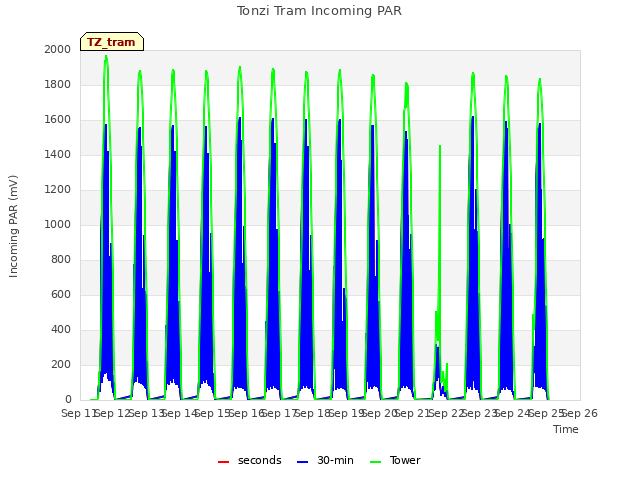Click the 600 y-axis tick label

tap(61, 294)
